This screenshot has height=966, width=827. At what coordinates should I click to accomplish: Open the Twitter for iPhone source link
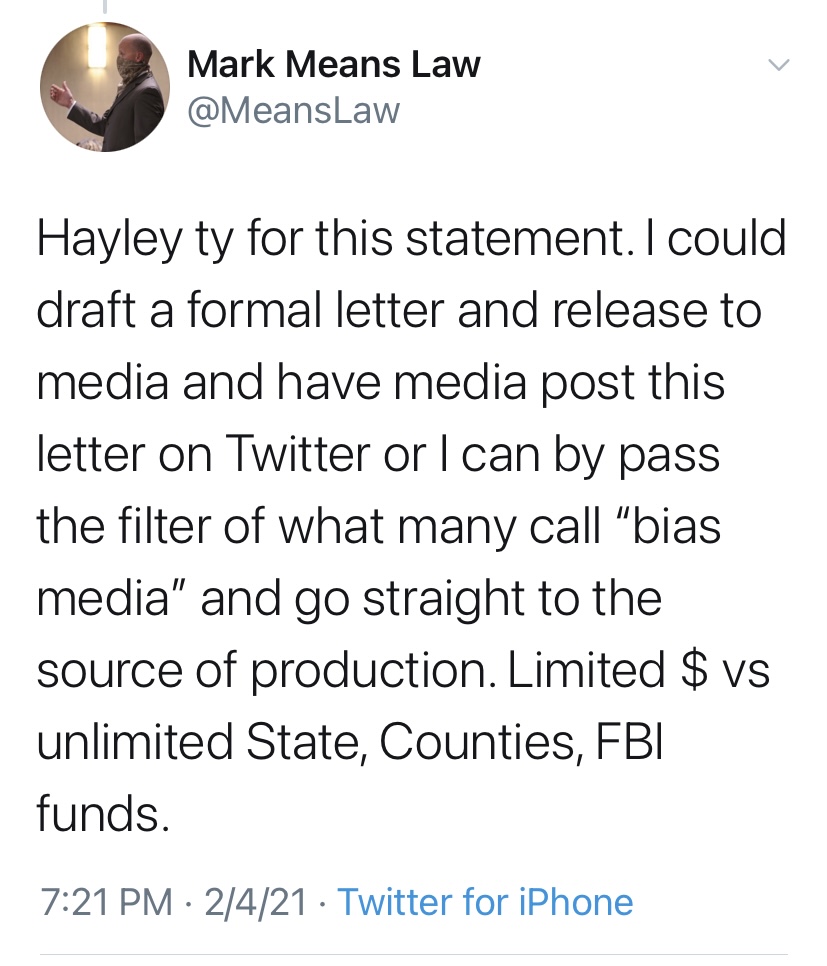click(x=485, y=902)
